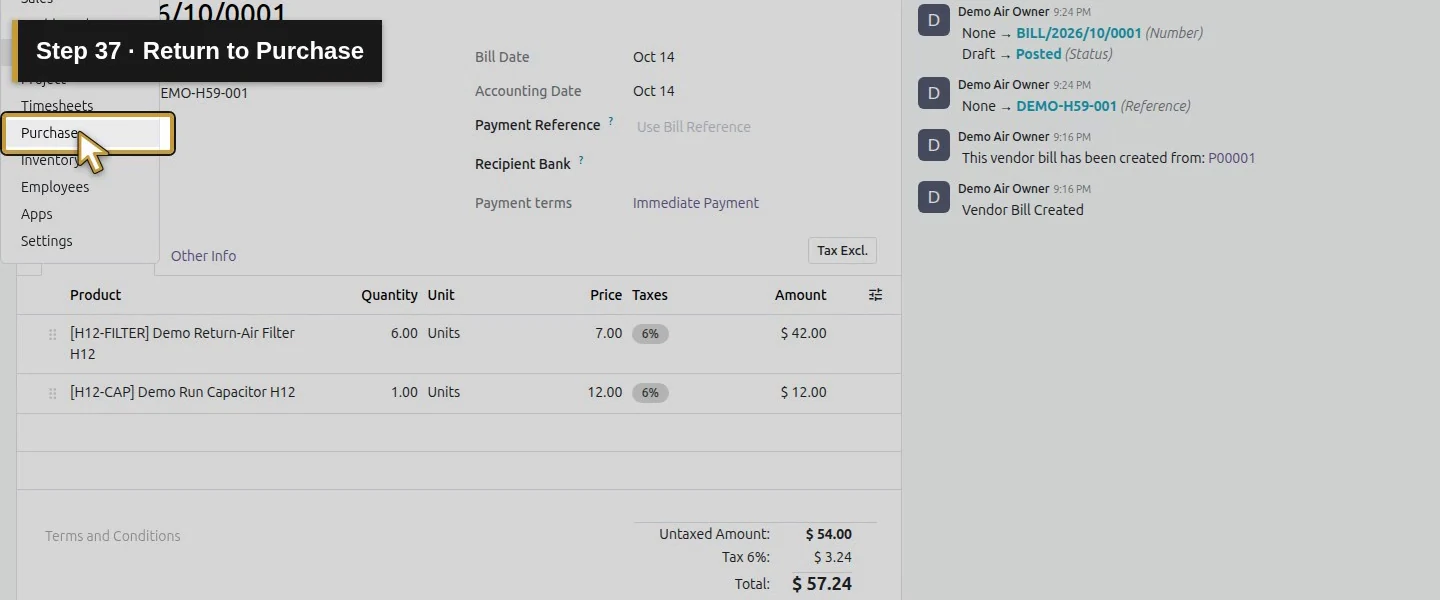Image resolution: width=1440 pixels, height=600 pixels.
Task: Open Settings from the apps menu
Action: [47, 241]
